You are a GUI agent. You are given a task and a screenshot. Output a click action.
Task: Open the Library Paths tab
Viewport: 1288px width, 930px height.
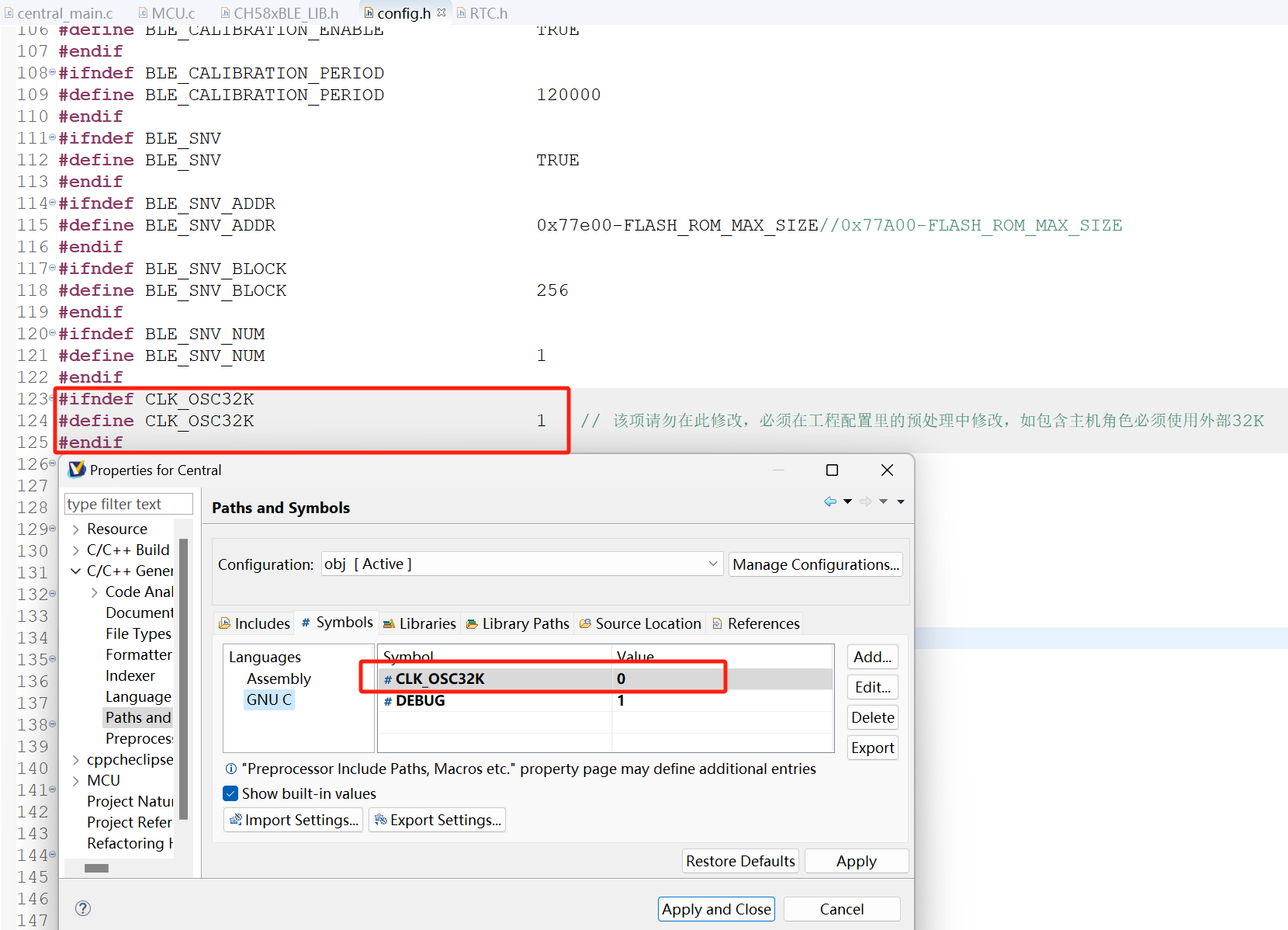(x=518, y=623)
